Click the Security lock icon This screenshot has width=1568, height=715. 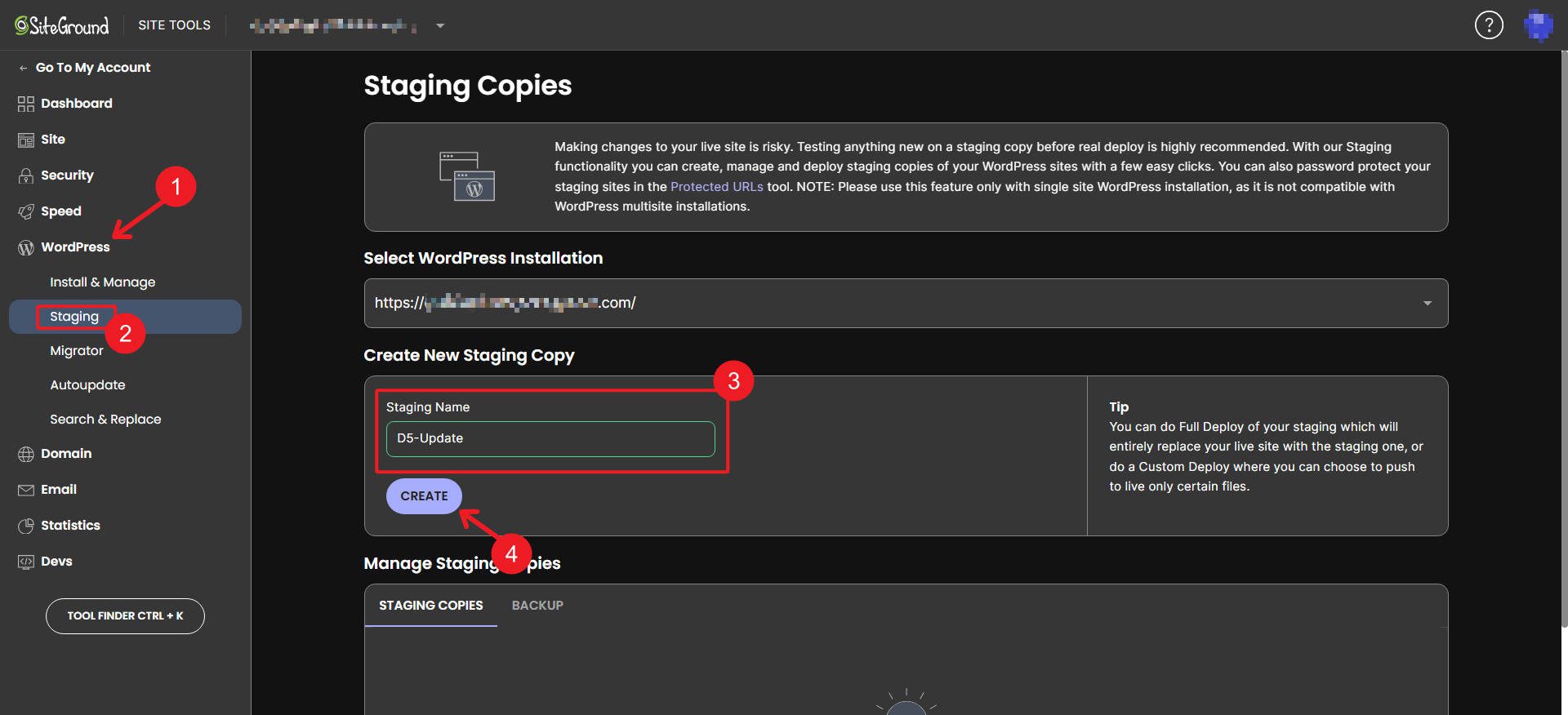click(x=26, y=175)
